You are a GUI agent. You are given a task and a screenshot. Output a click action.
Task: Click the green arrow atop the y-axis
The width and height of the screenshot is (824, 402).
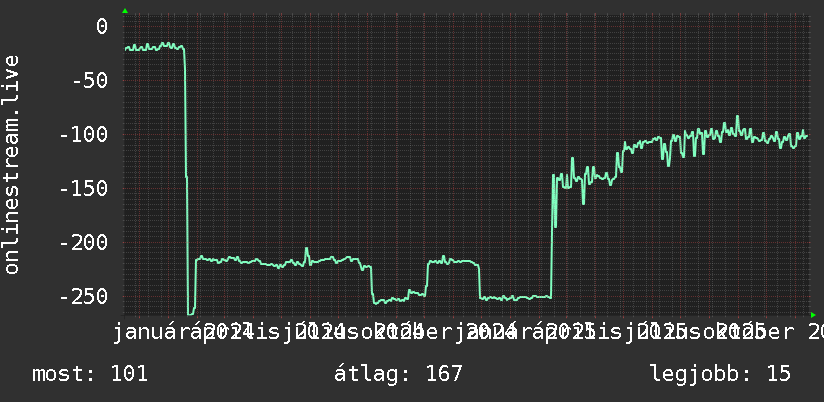click(125, 11)
